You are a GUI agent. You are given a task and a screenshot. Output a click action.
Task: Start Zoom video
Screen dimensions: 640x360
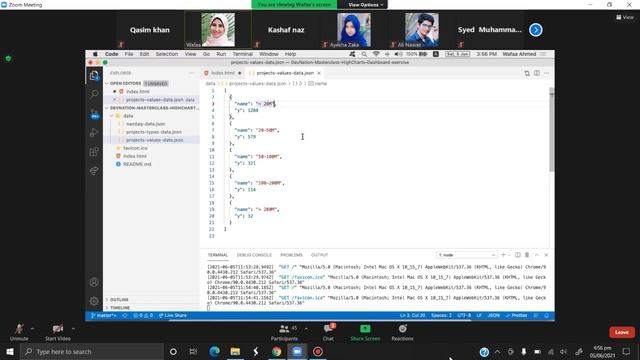pyautogui.click(x=58, y=332)
